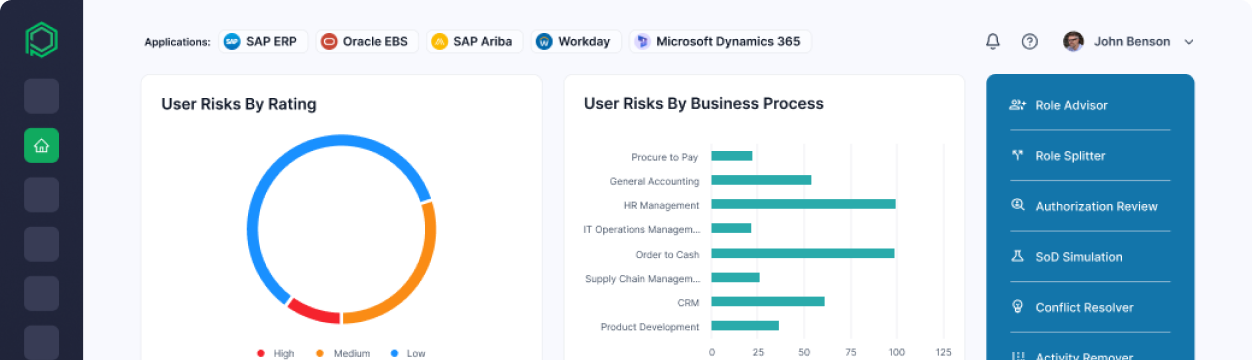The height and width of the screenshot is (360, 1252).
Task: Click the 'Procure to Pay' axis label
Action: click(664, 157)
